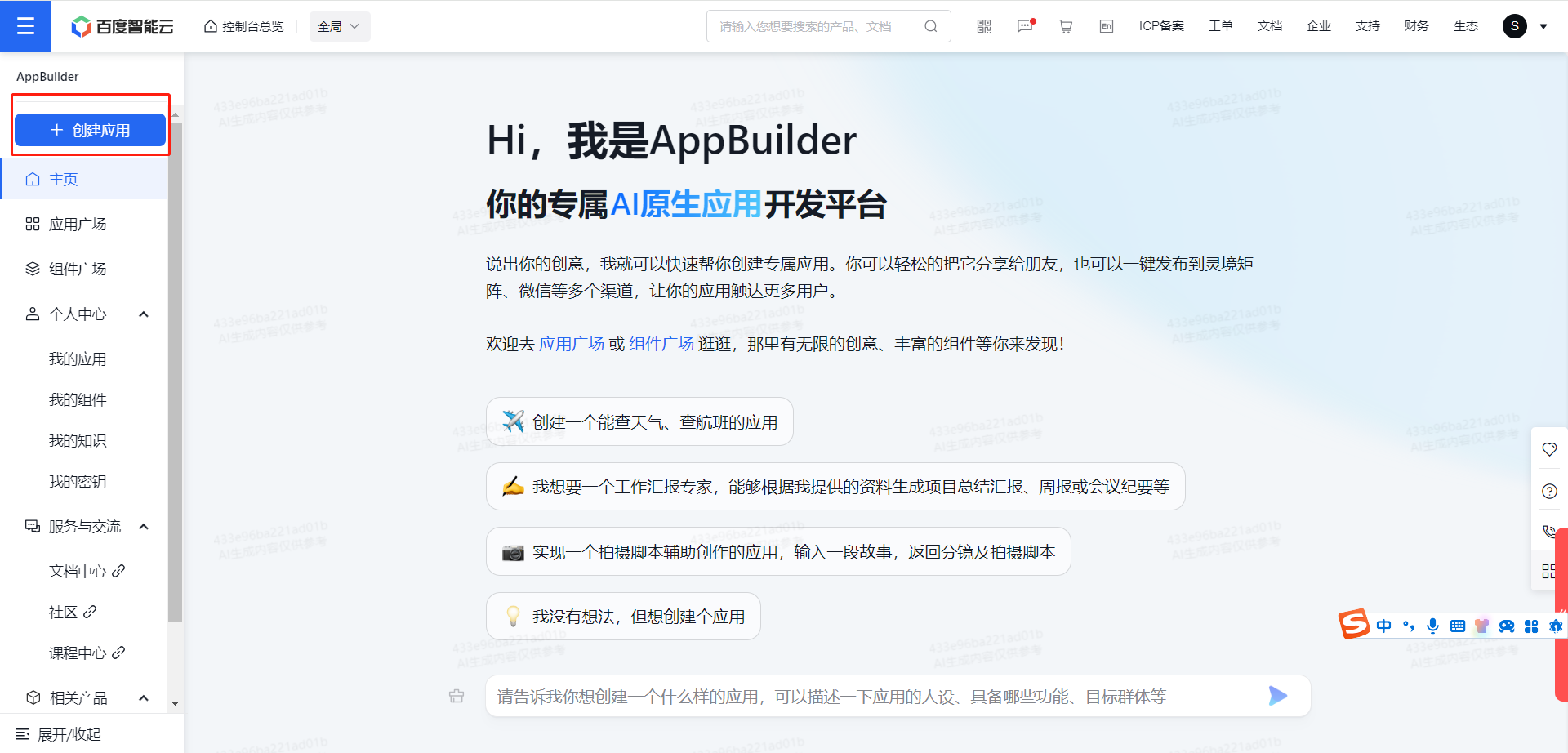Open 财务 in top navigation
Viewport: 1568px width, 753px height.
pos(1417,26)
